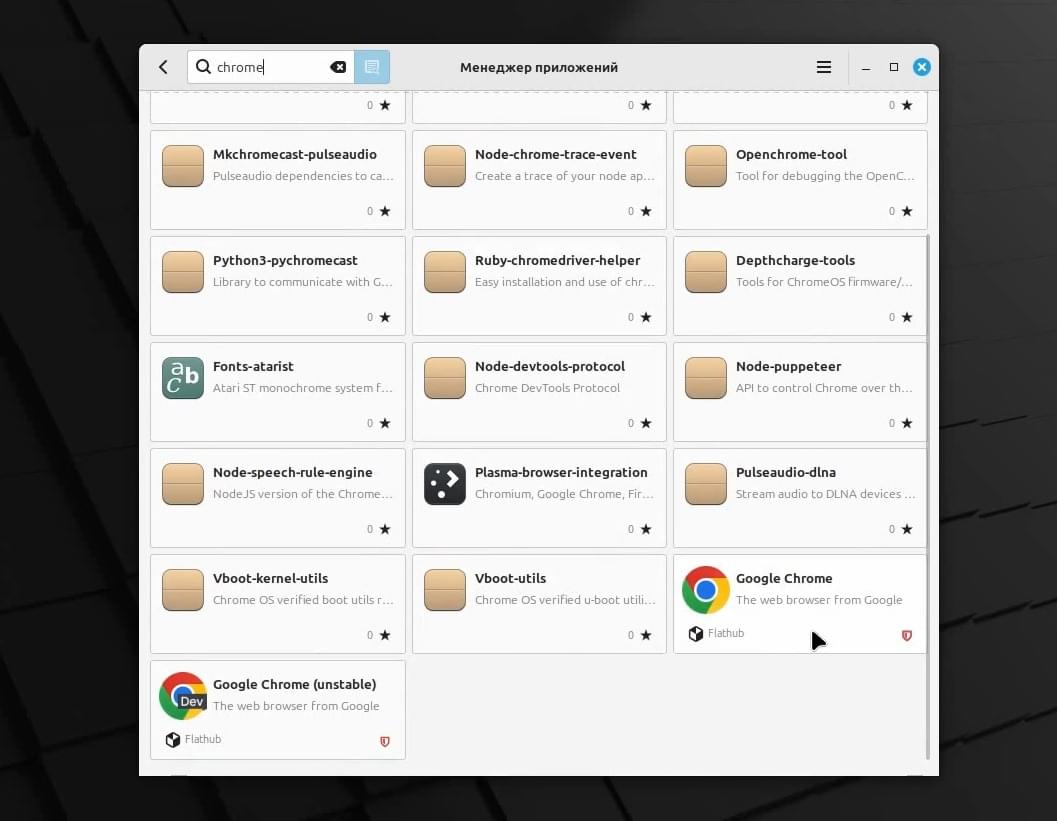Click the Node-chrome-trace-event package icon
Screen dimensions: 1057x821
pos(444,166)
